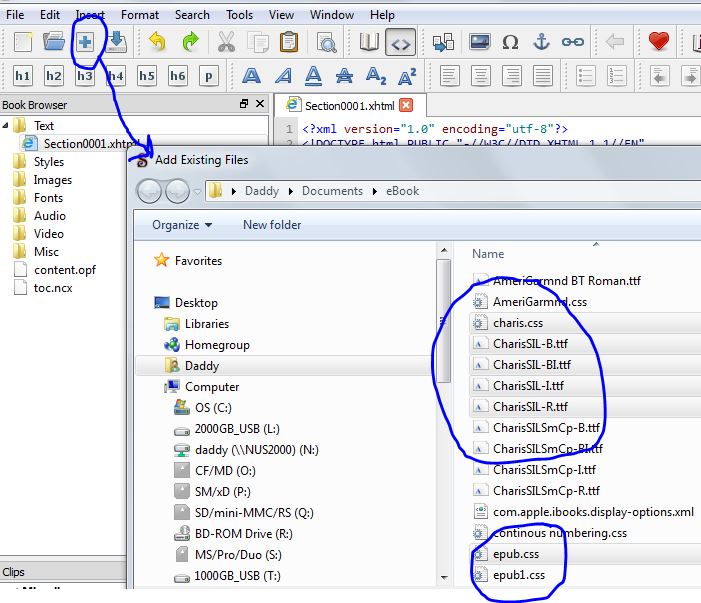Click the grey Back arrow icon
Viewport: 701px width, 603px height.
615,42
